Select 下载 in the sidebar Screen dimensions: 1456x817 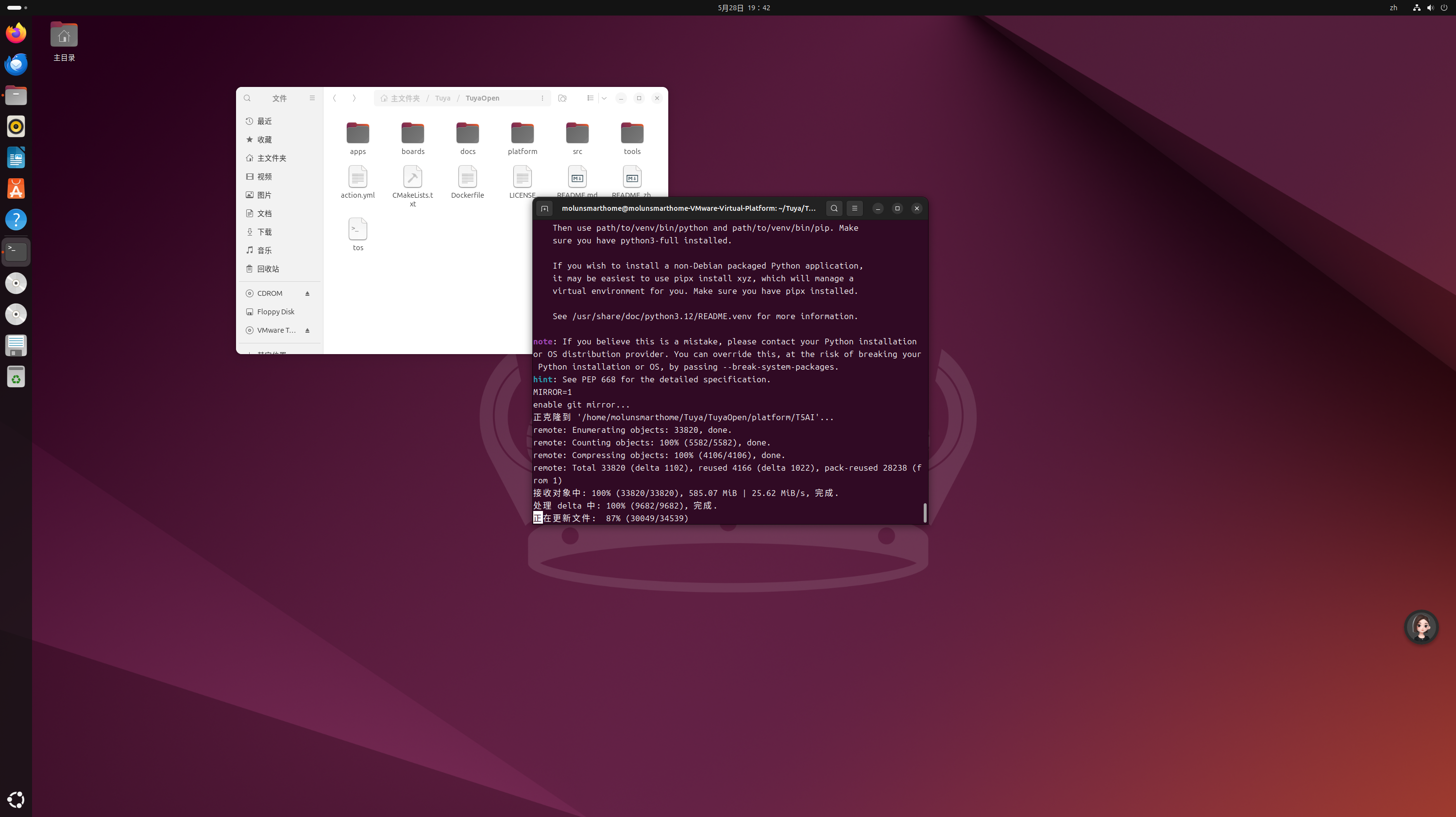[x=265, y=232]
